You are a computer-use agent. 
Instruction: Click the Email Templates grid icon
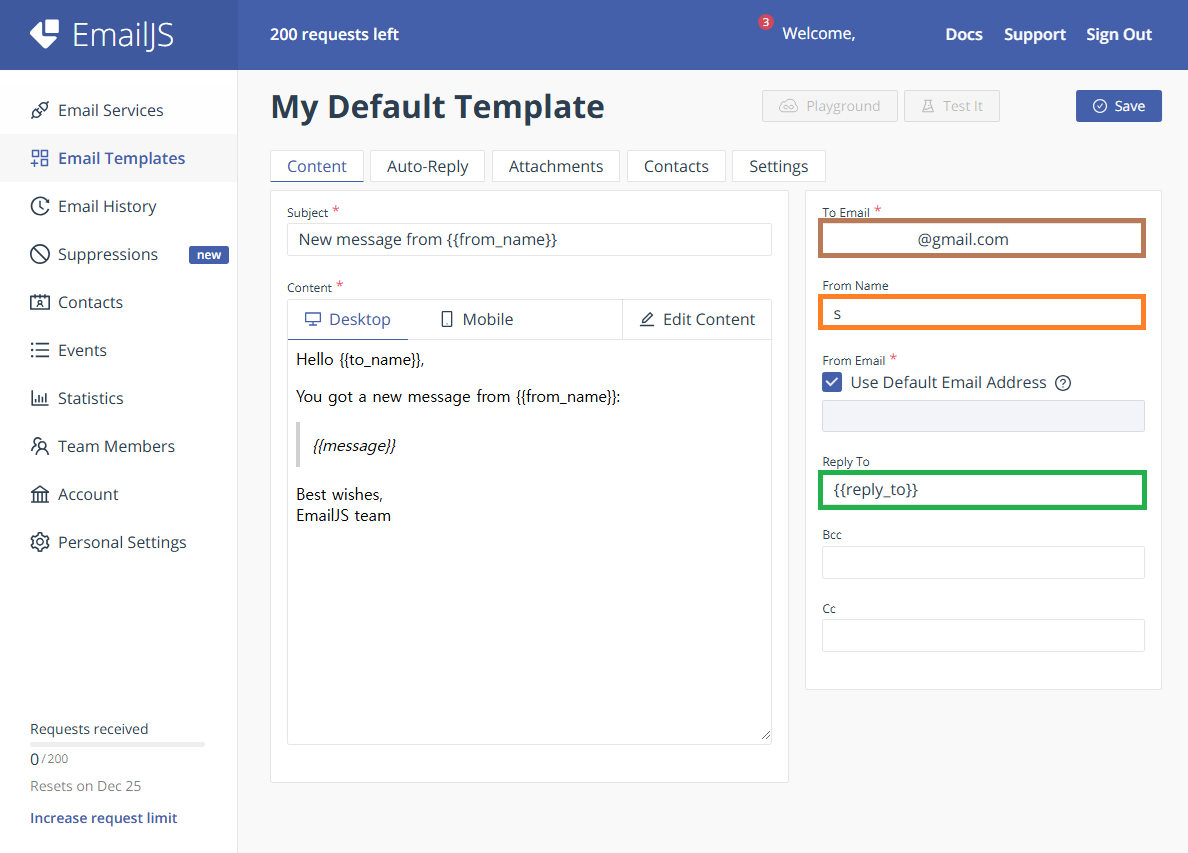[x=39, y=158]
